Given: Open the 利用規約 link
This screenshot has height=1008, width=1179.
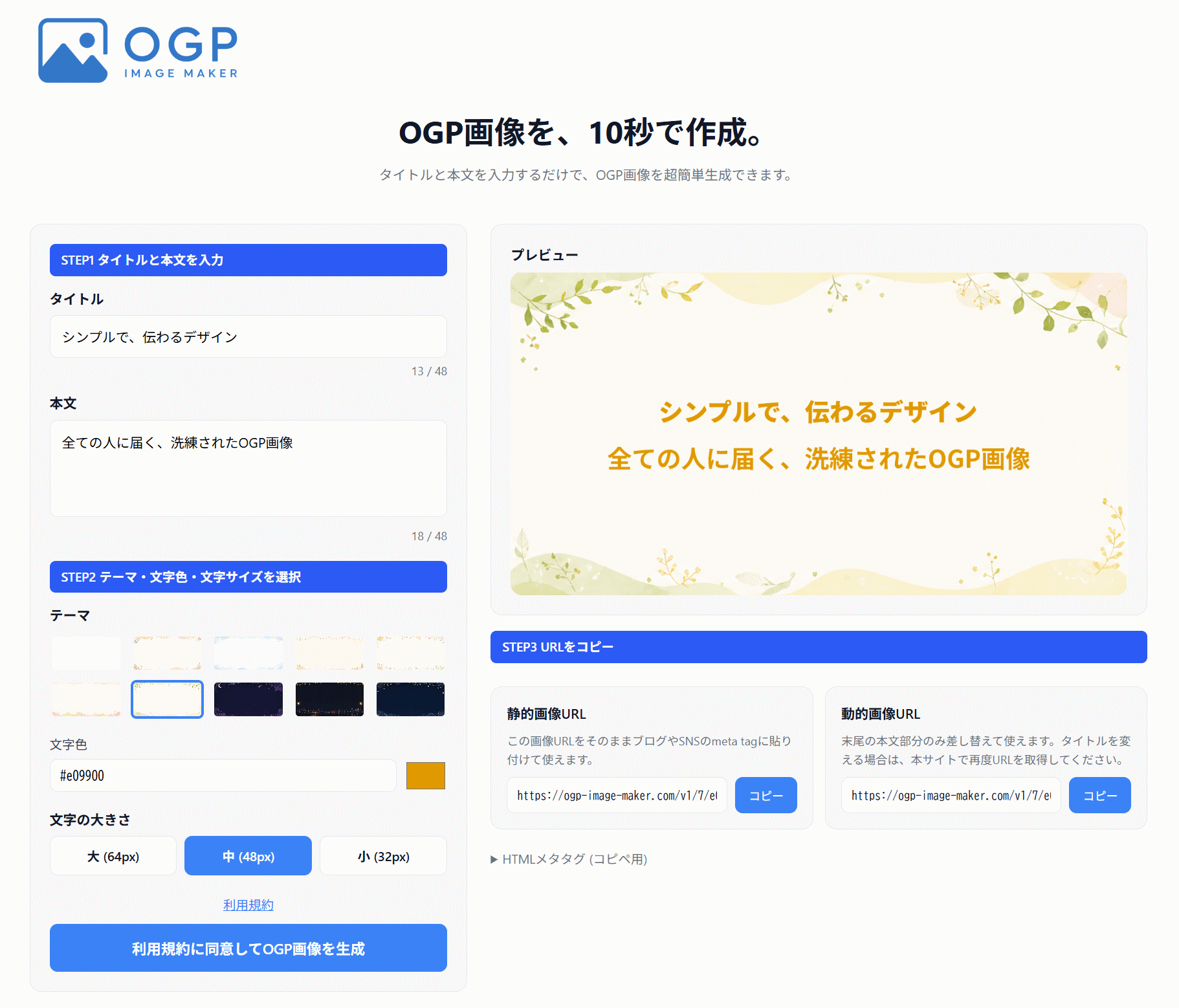Looking at the screenshot, I should [248, 904].
